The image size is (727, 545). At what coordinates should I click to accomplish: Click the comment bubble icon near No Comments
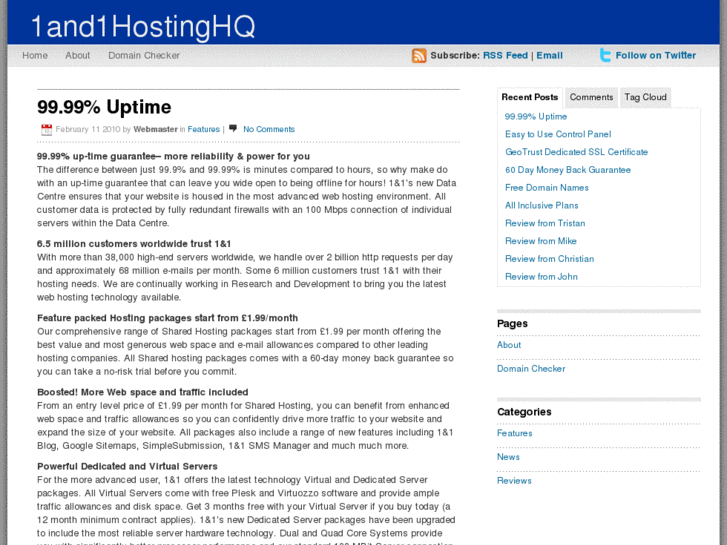coord(233,128)
